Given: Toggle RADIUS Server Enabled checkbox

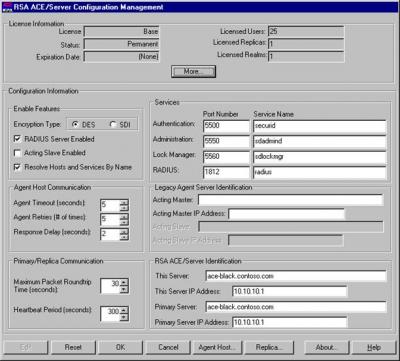Looking at the screenshot, I should [18, 139].
